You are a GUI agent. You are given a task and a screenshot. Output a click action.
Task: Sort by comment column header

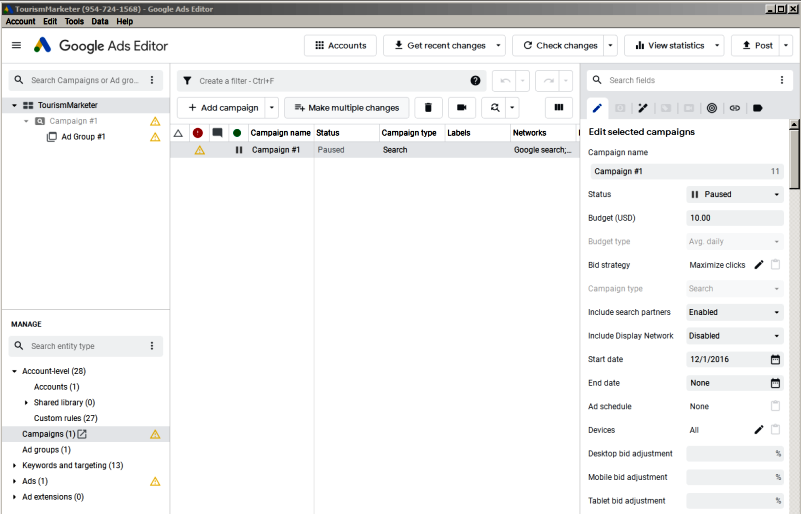coord(217,133)
